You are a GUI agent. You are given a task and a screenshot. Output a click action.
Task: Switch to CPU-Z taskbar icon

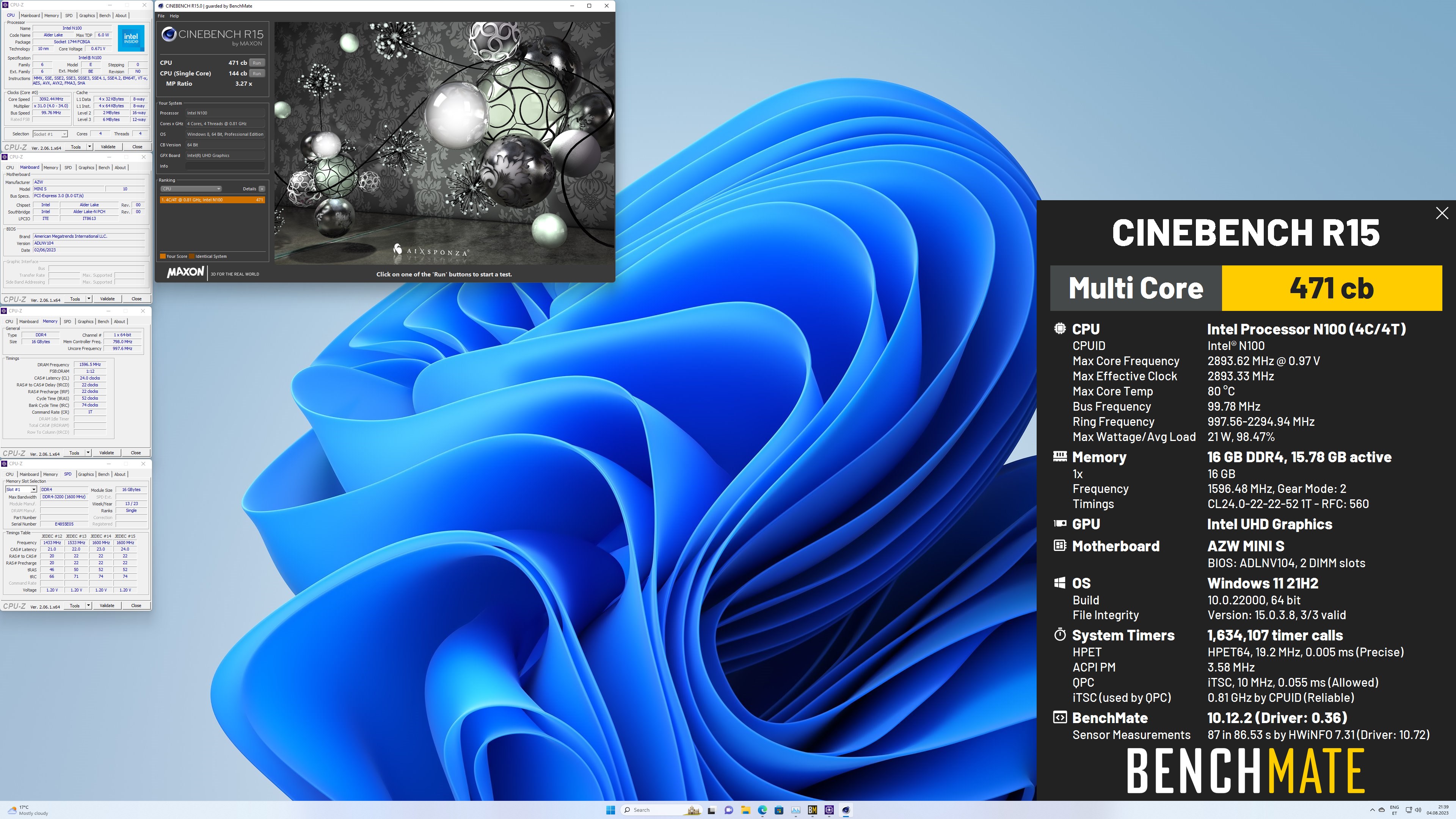(x=829, y=810)
